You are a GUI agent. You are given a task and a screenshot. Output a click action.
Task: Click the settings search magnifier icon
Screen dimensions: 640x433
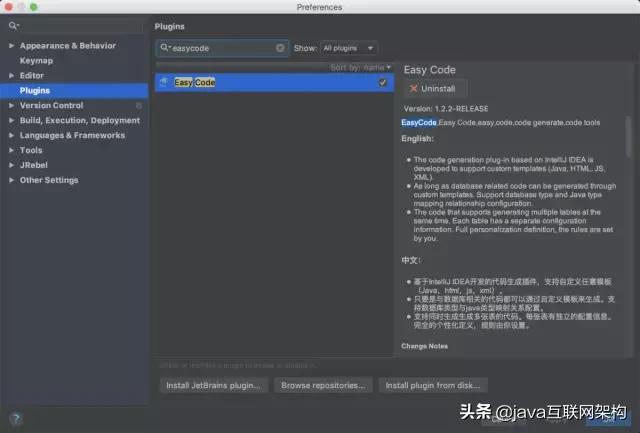[13, 26]
